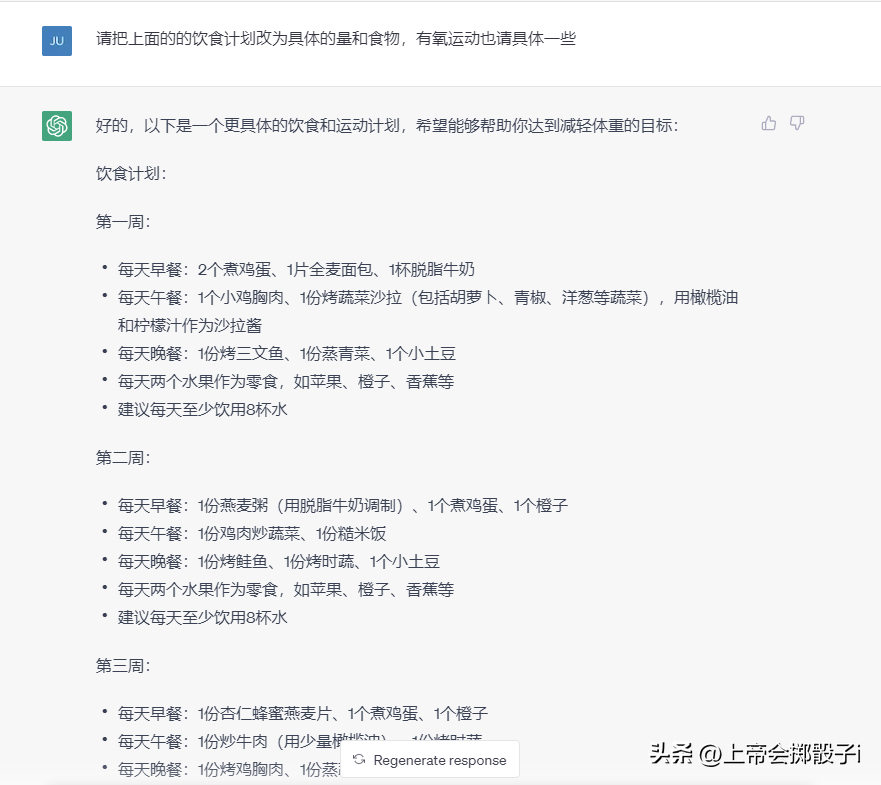The height and width of the screenshot is (785, 881).
Task: Click the circular arrows icon in Regenerate button
Action: [359, 760]
